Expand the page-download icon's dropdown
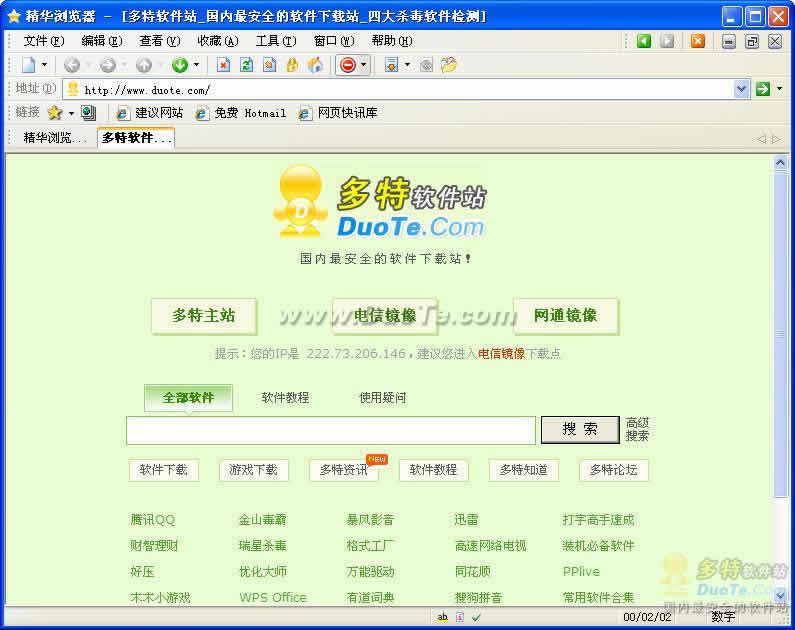795x630 pixels. click(407, 65)
